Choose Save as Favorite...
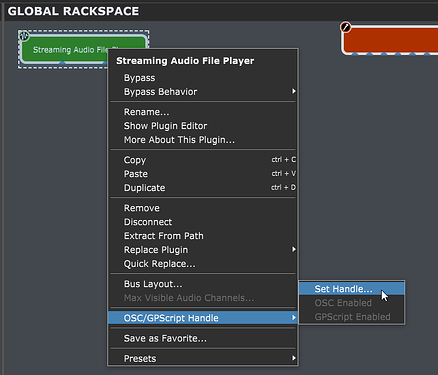Image resolution: width=438 pixels, height=375 pixels. (x=203, y=338)
